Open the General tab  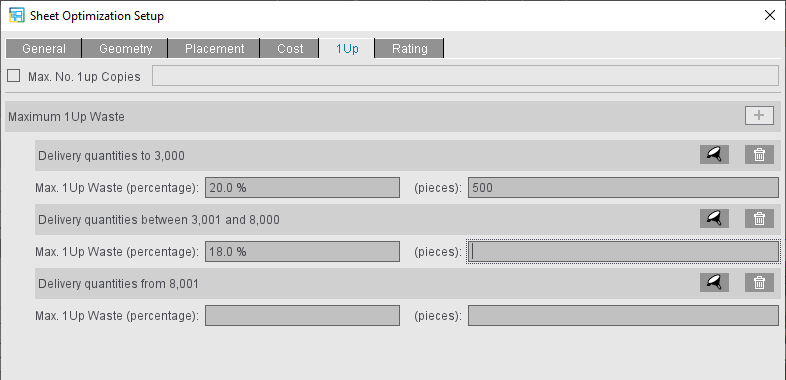[44, 49]
